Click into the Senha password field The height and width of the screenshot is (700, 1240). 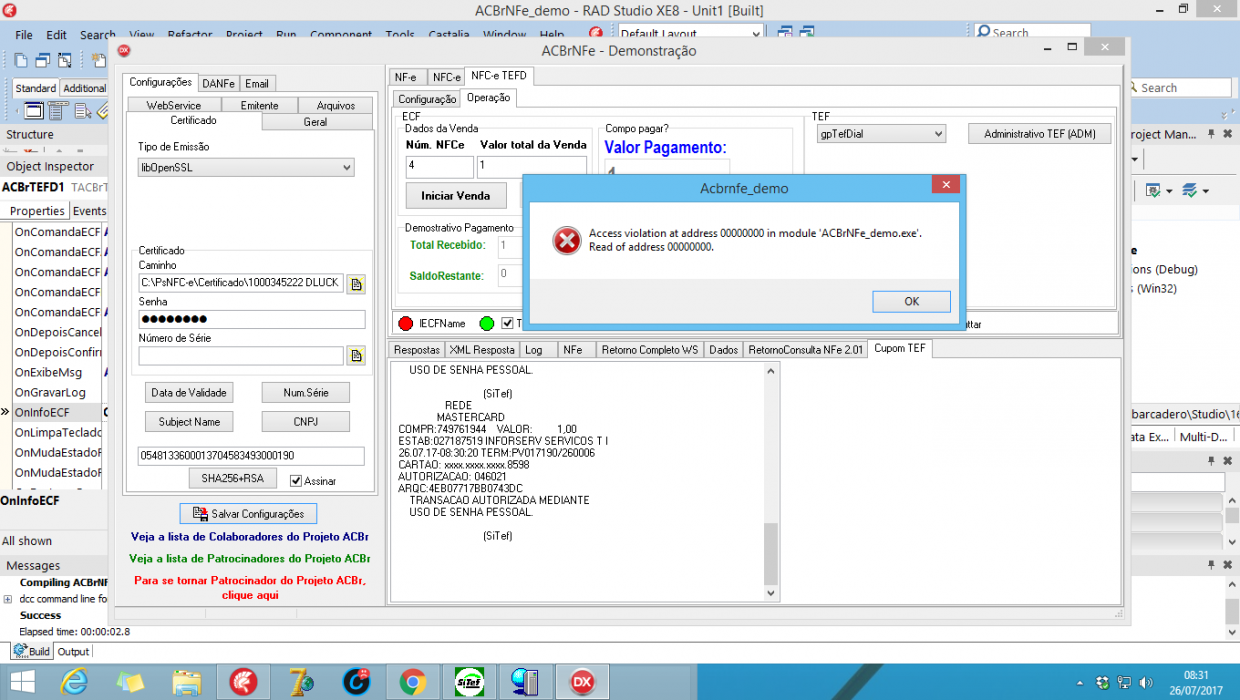coord(252,319)
